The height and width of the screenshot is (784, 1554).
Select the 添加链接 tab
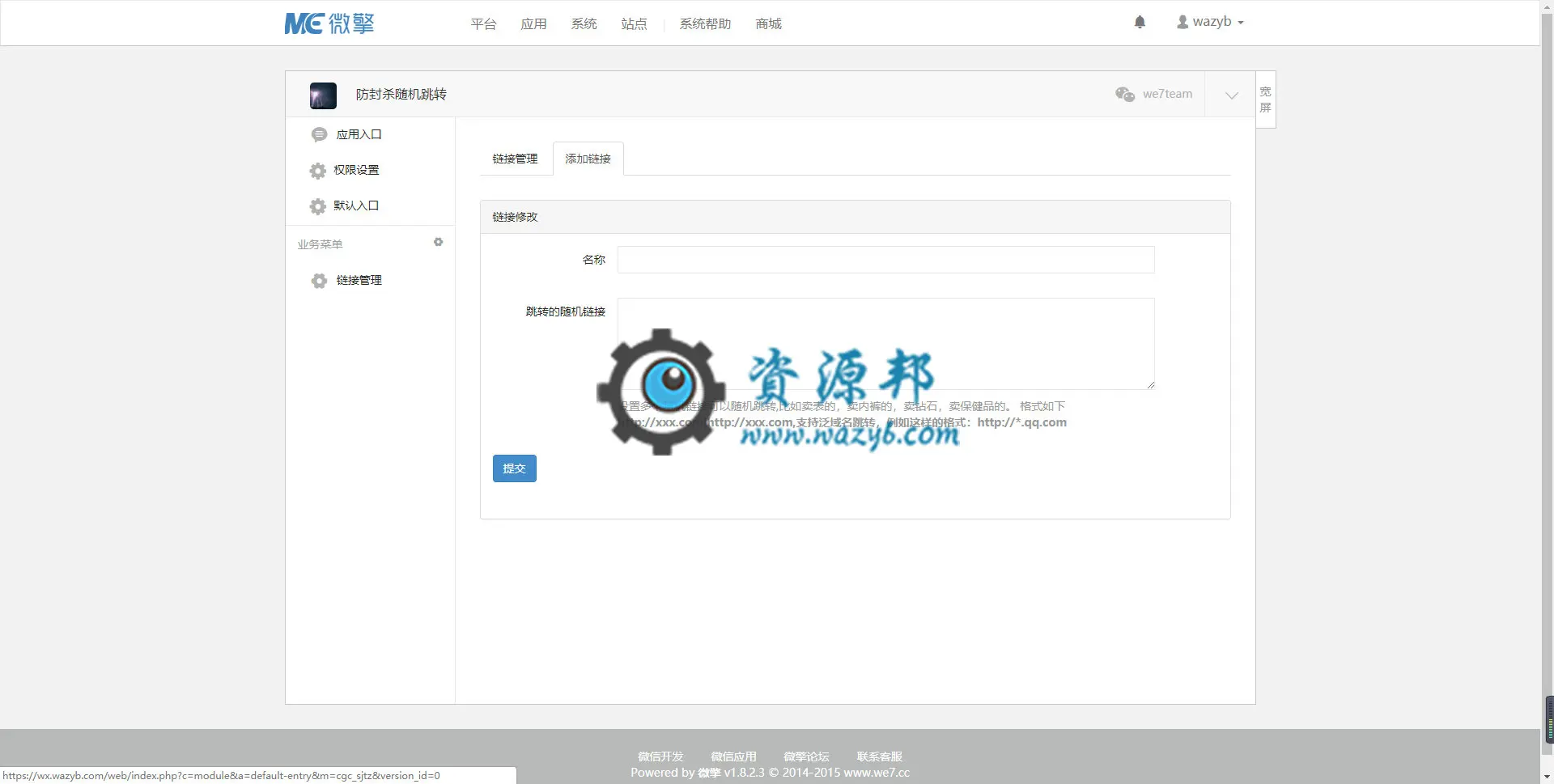(x=588, y=159)
